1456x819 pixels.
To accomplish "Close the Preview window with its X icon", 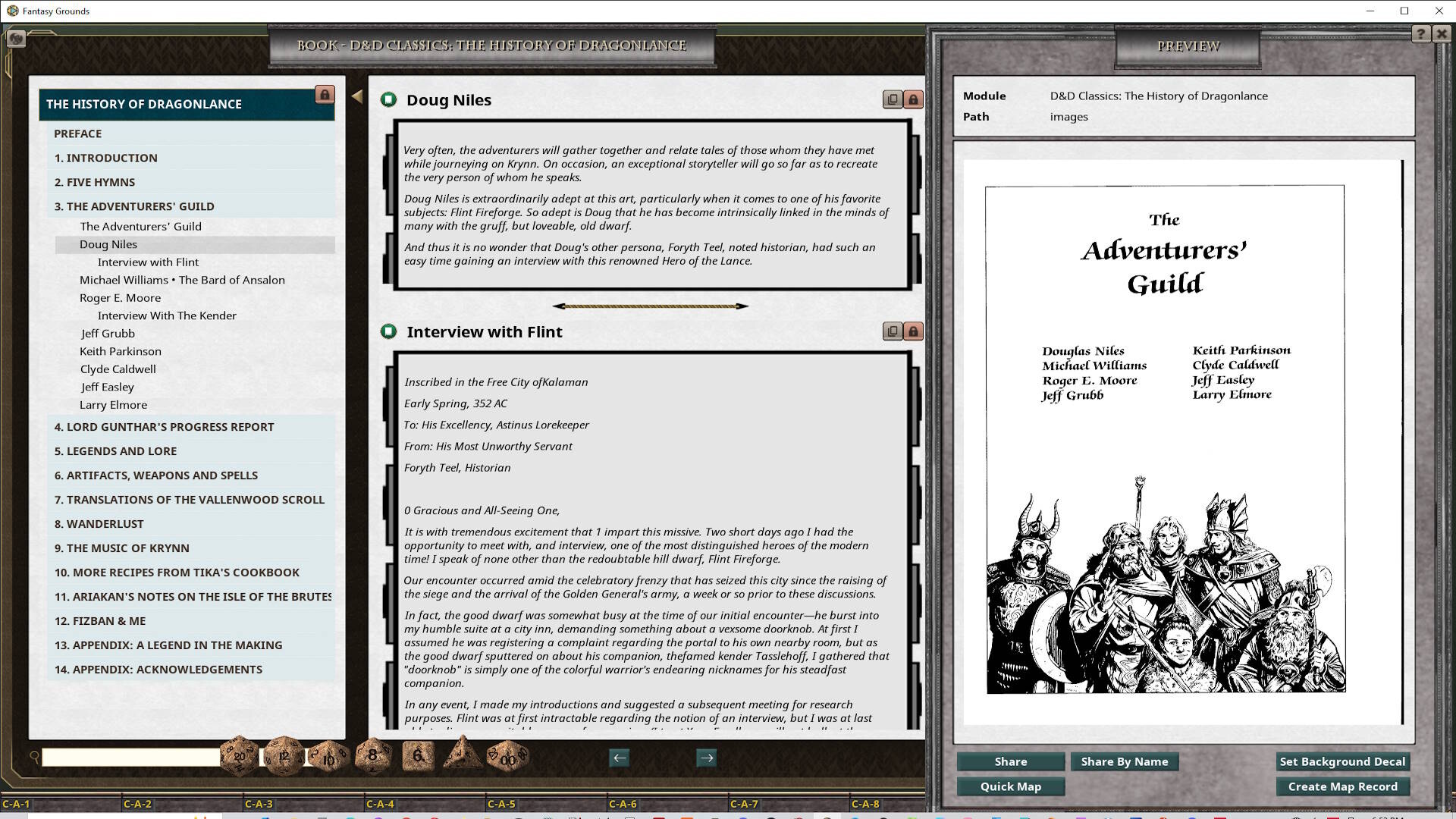I will (x=1442, y=34).
